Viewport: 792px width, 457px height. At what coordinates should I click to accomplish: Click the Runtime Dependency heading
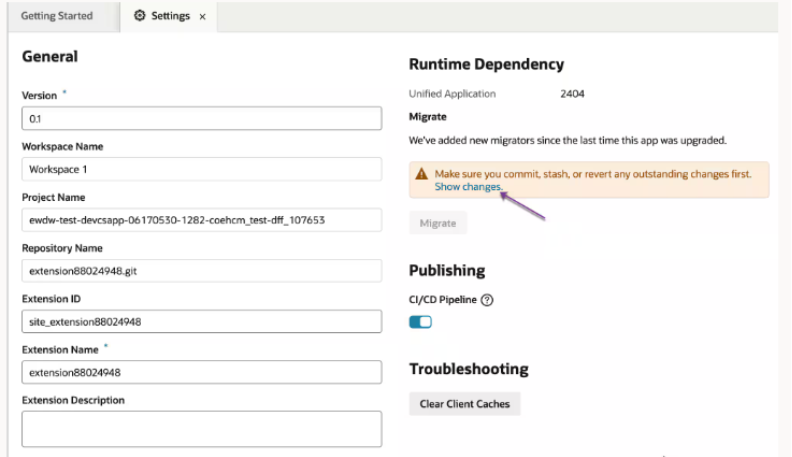coord(486,64)
